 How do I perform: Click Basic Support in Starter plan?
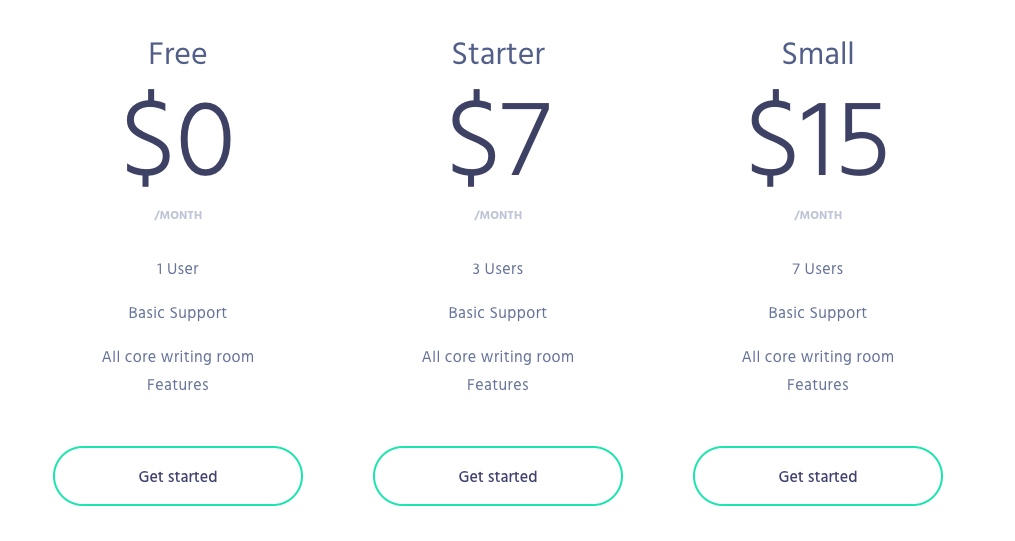pos(497,313)
